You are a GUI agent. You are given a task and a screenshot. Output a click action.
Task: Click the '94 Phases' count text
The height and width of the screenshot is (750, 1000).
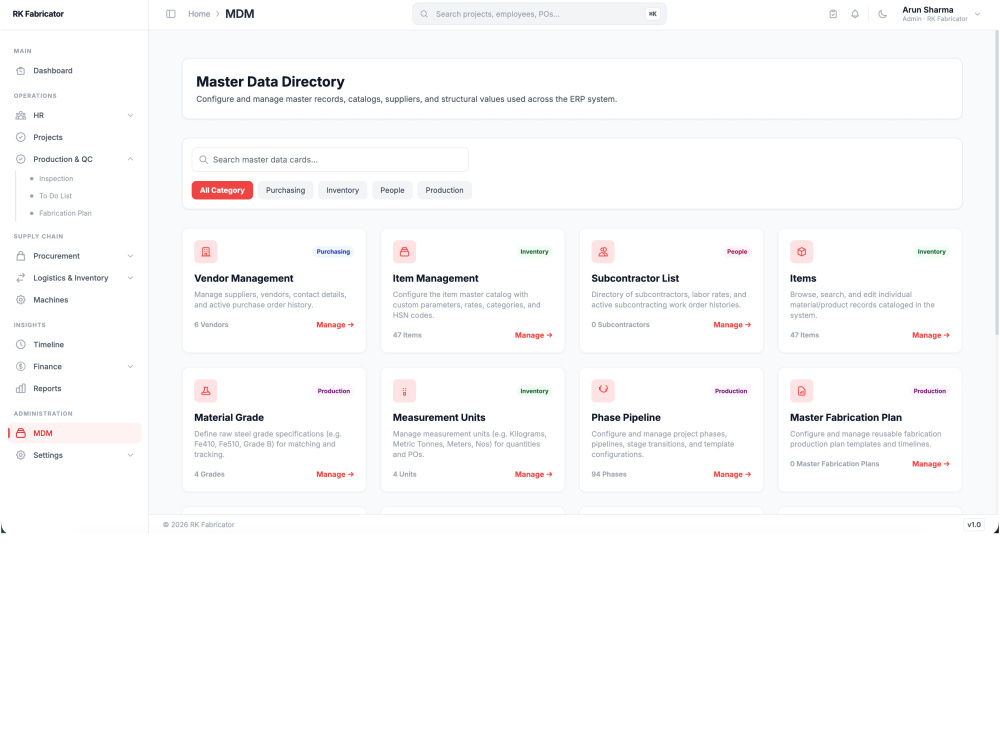[608, 474]
